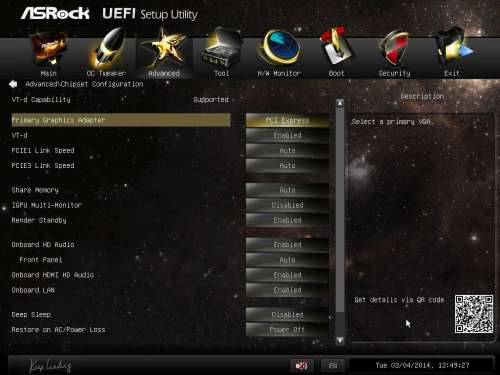Screen dimensions: 500x375
Task: Open the Render Standby Enabled dropdown
Action: pos(287,220)
